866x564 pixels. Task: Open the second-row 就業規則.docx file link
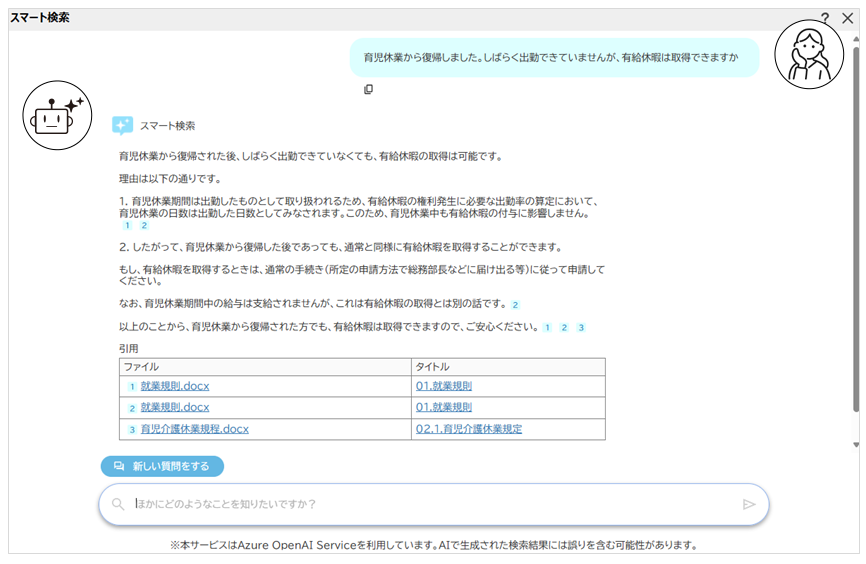(175, 408)
